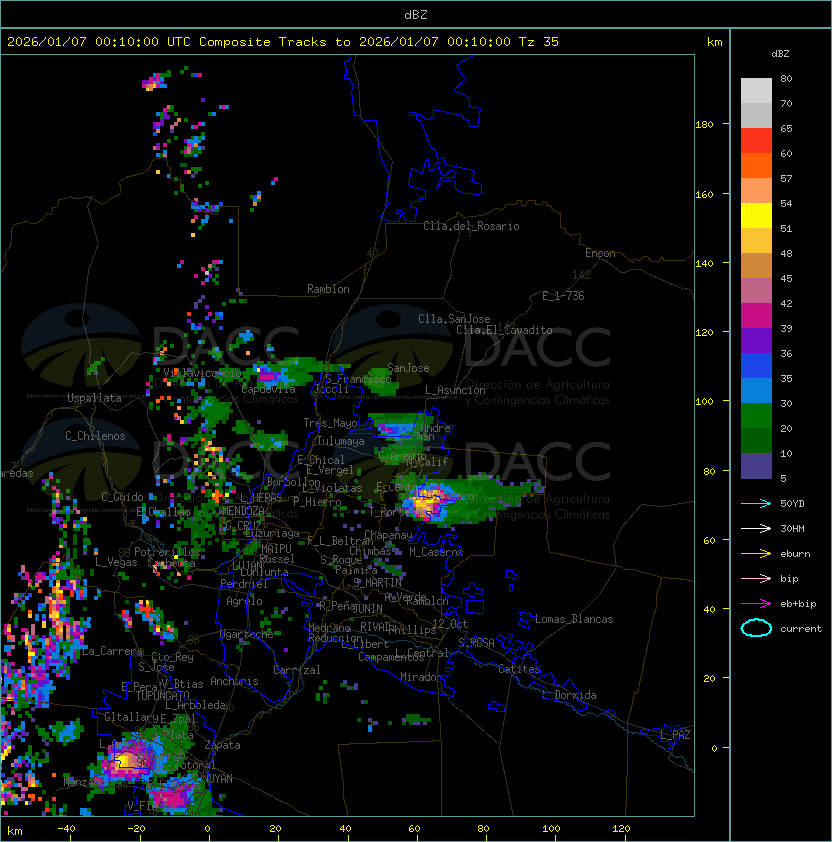
Task: Click the 'L_Dormida' map label
Action: pyautogui.click(x=569, y=695)
